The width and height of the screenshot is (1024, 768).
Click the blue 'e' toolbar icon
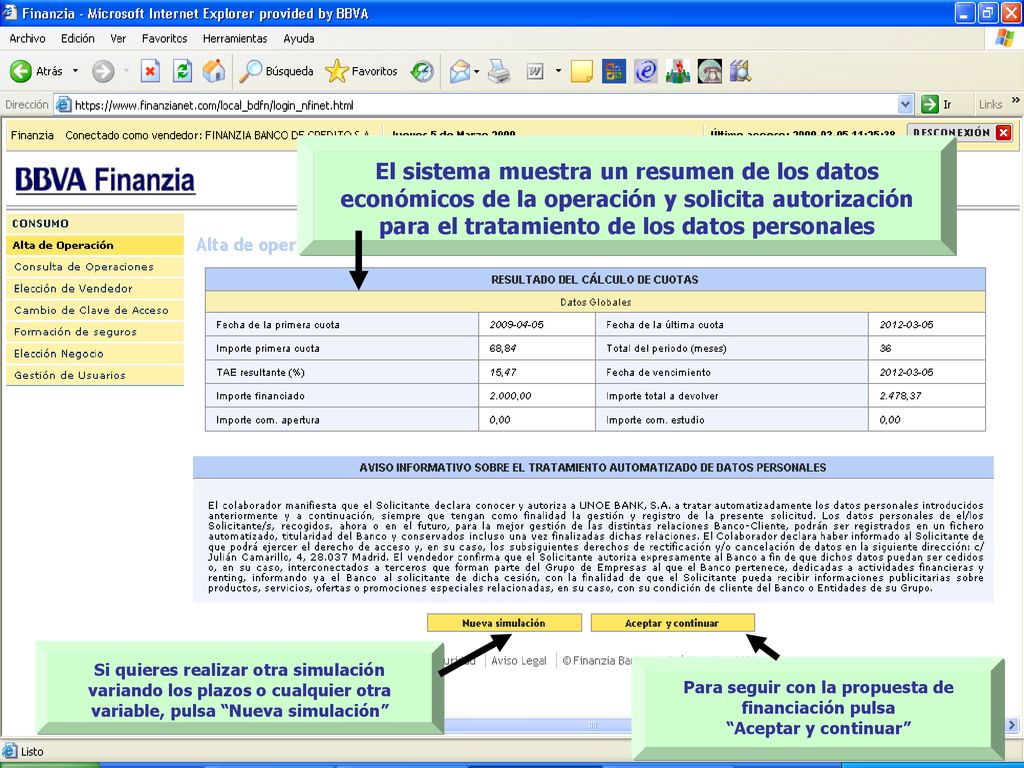(646, 71)
